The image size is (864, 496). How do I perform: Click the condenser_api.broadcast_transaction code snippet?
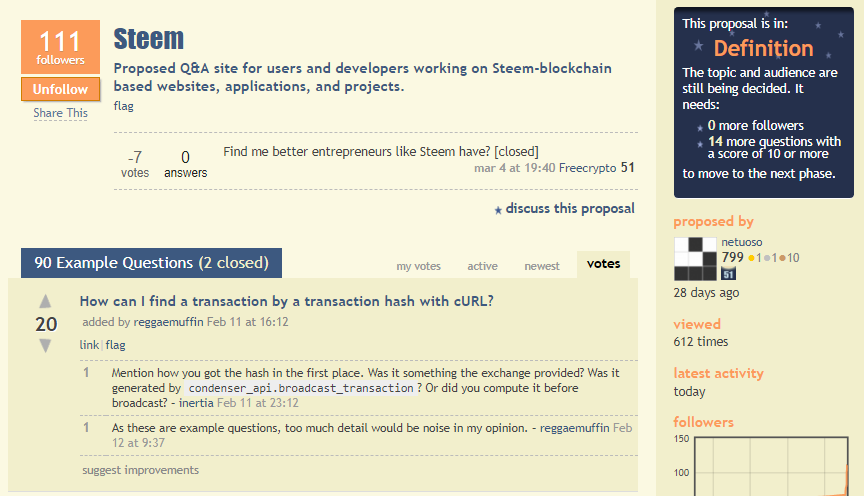tap(301, 388)
